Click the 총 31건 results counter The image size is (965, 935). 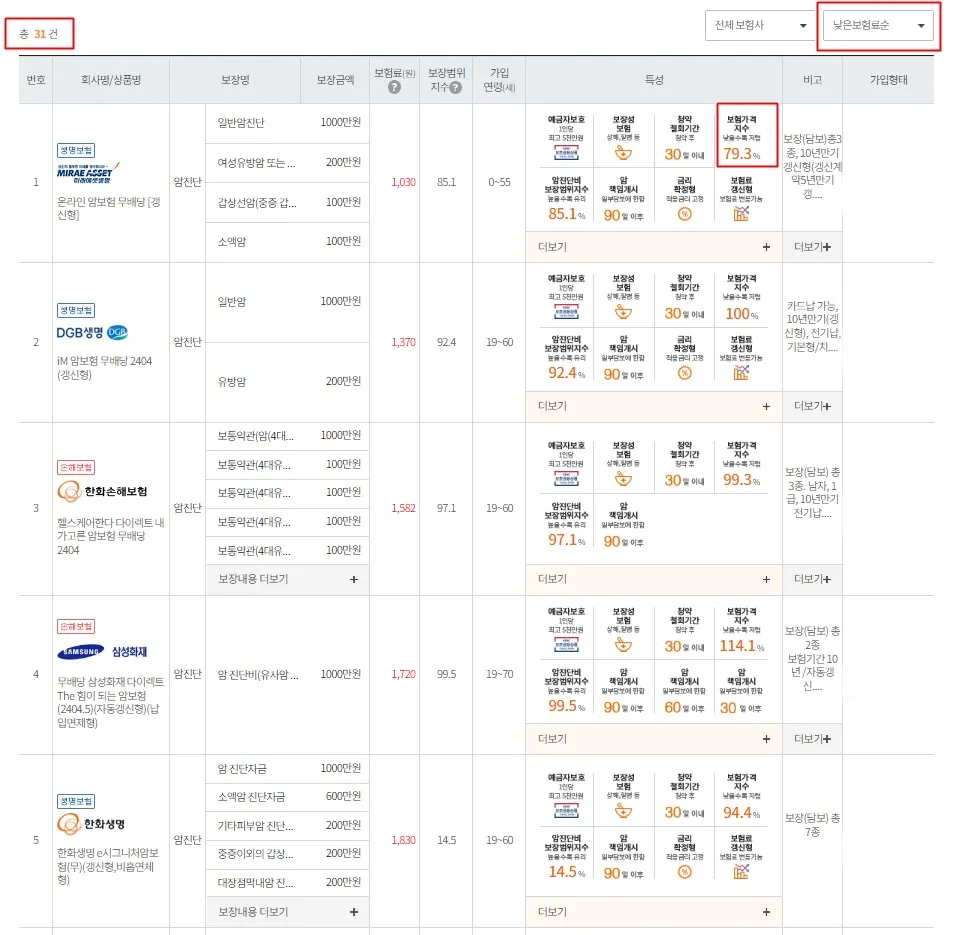coord(38,32)
